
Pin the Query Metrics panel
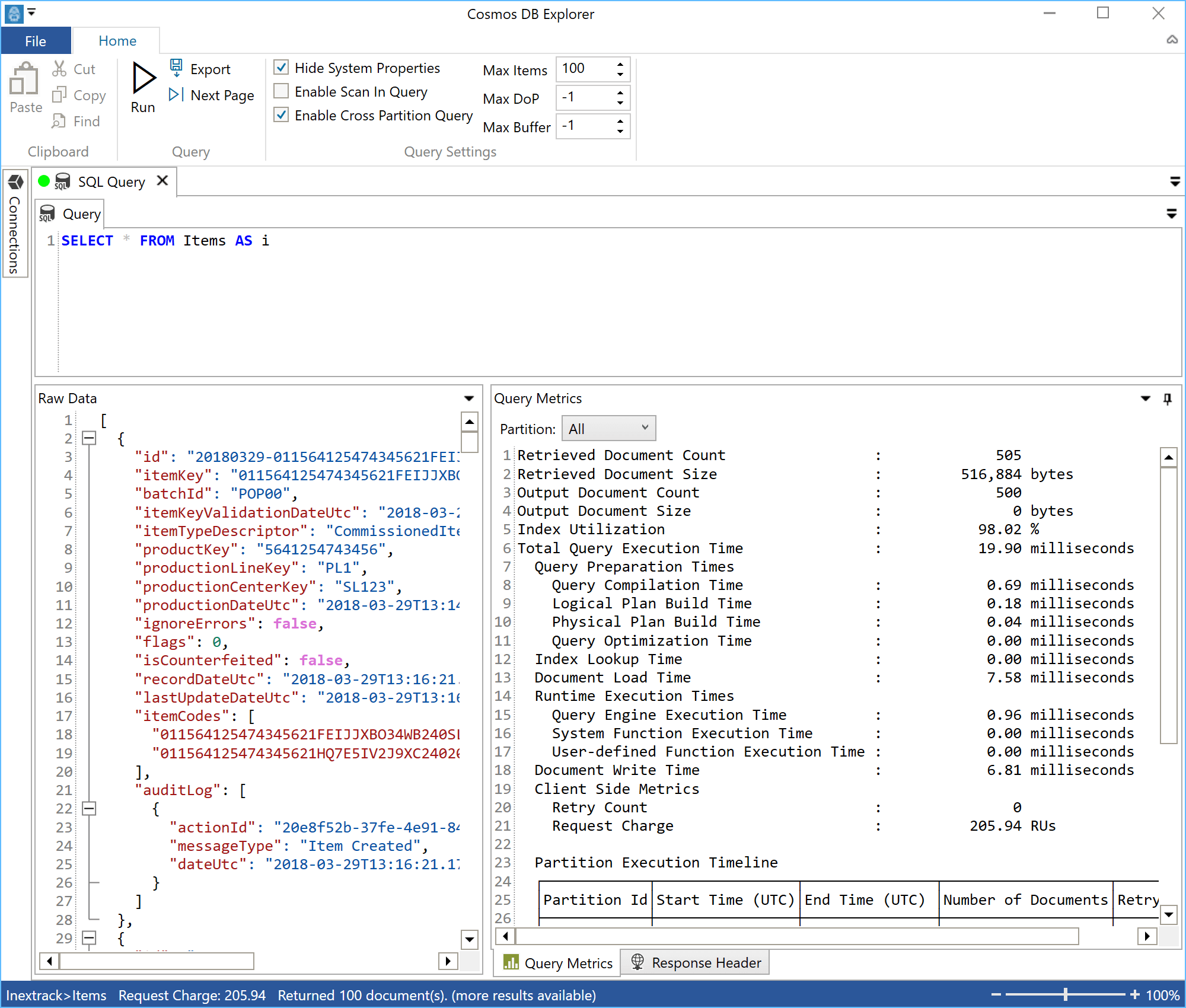coord(1167,398)
